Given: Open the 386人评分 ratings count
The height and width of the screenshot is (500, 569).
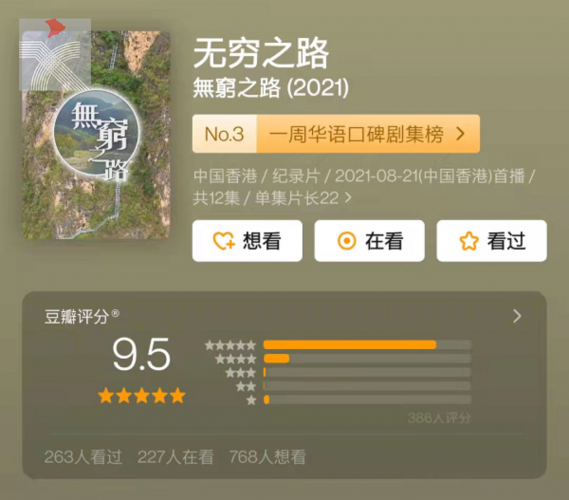Looking at the screenshot, I should click(x=439, y=418).
